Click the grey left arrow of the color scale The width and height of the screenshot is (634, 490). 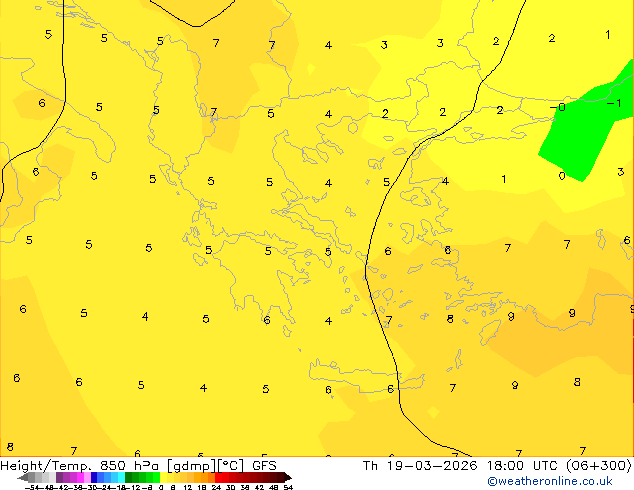(x=23, y=478)
